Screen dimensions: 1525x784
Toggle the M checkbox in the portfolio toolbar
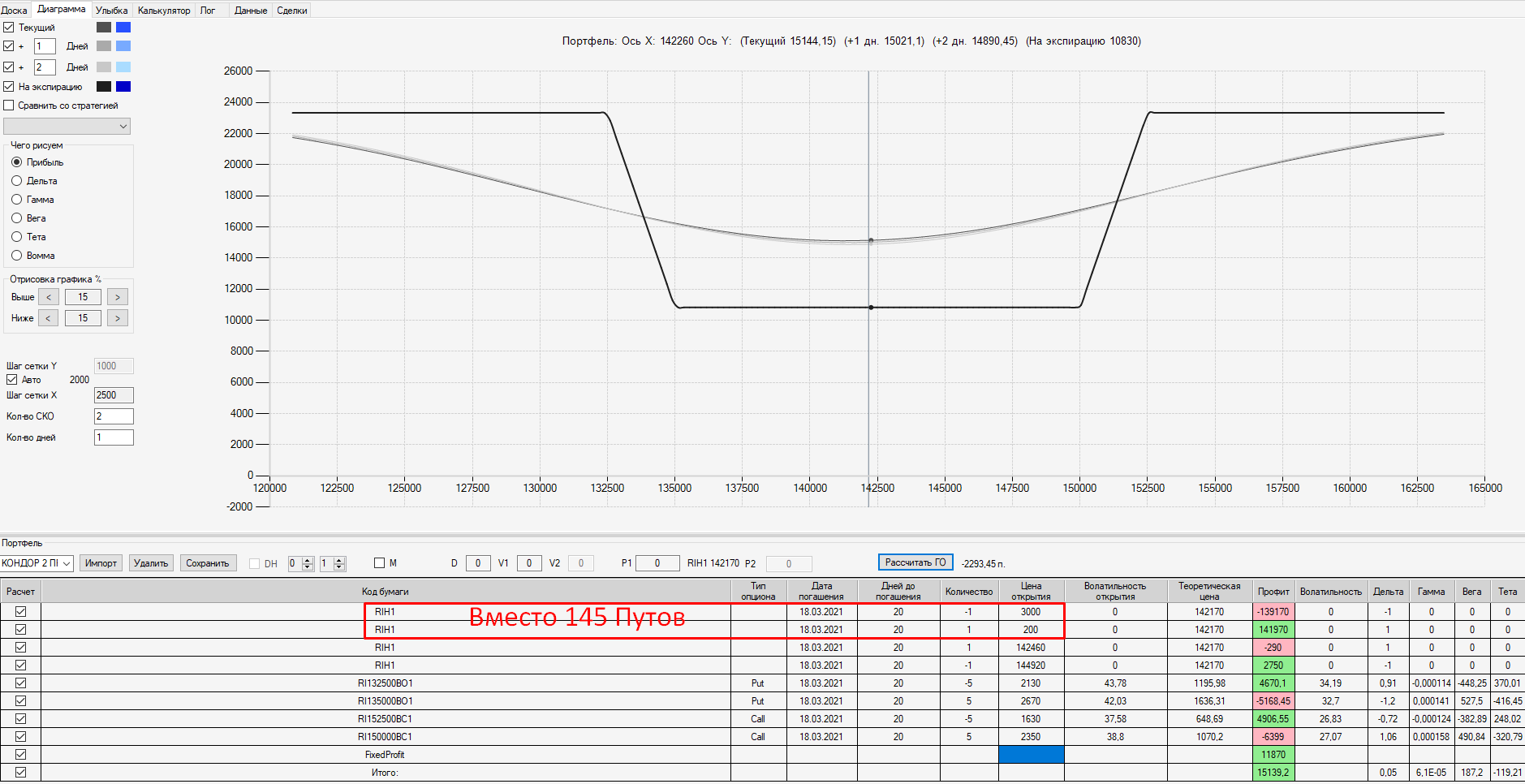coord(379,563)
